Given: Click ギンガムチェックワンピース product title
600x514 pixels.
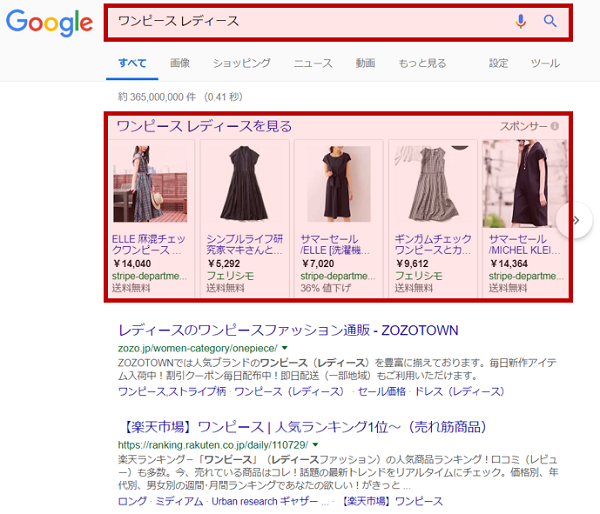Looking at the screenshot, I should click(x=433, y=245).
